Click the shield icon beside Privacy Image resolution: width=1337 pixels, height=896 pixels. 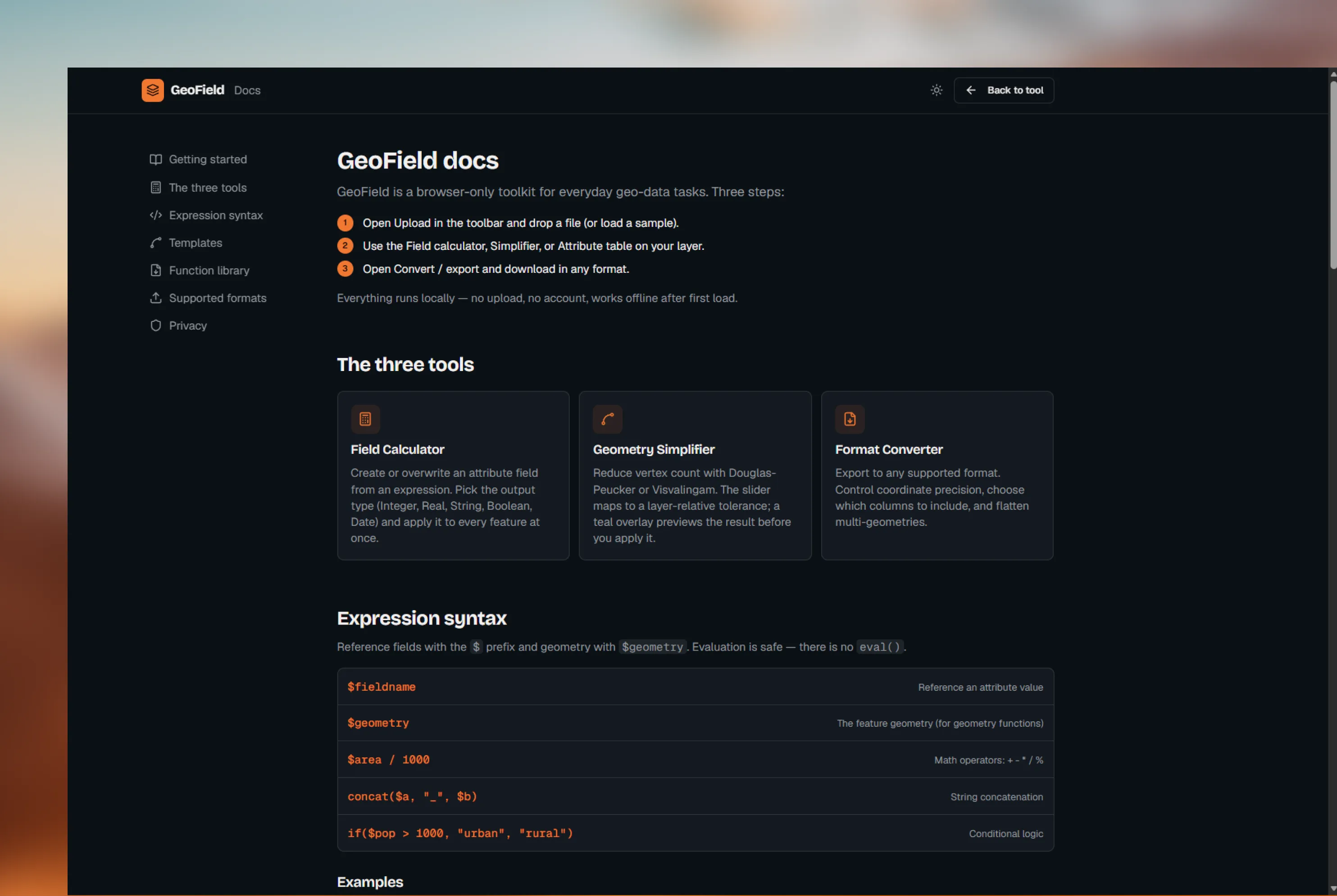(155, 326)
